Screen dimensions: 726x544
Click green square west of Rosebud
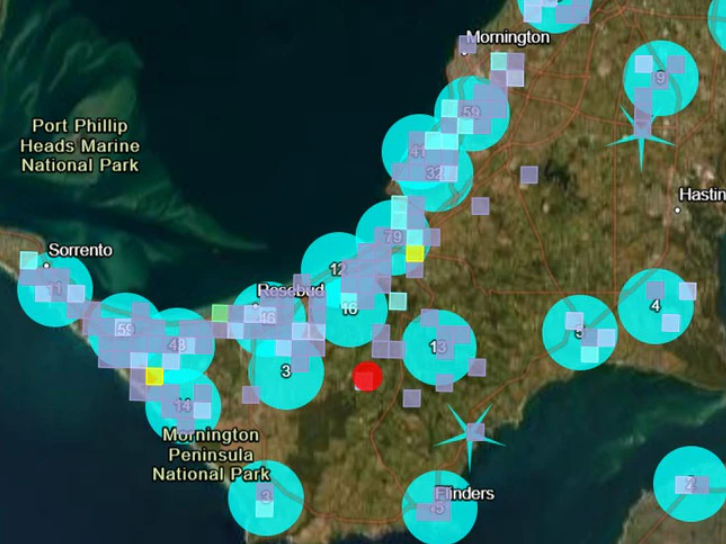[x=220, y=314]
